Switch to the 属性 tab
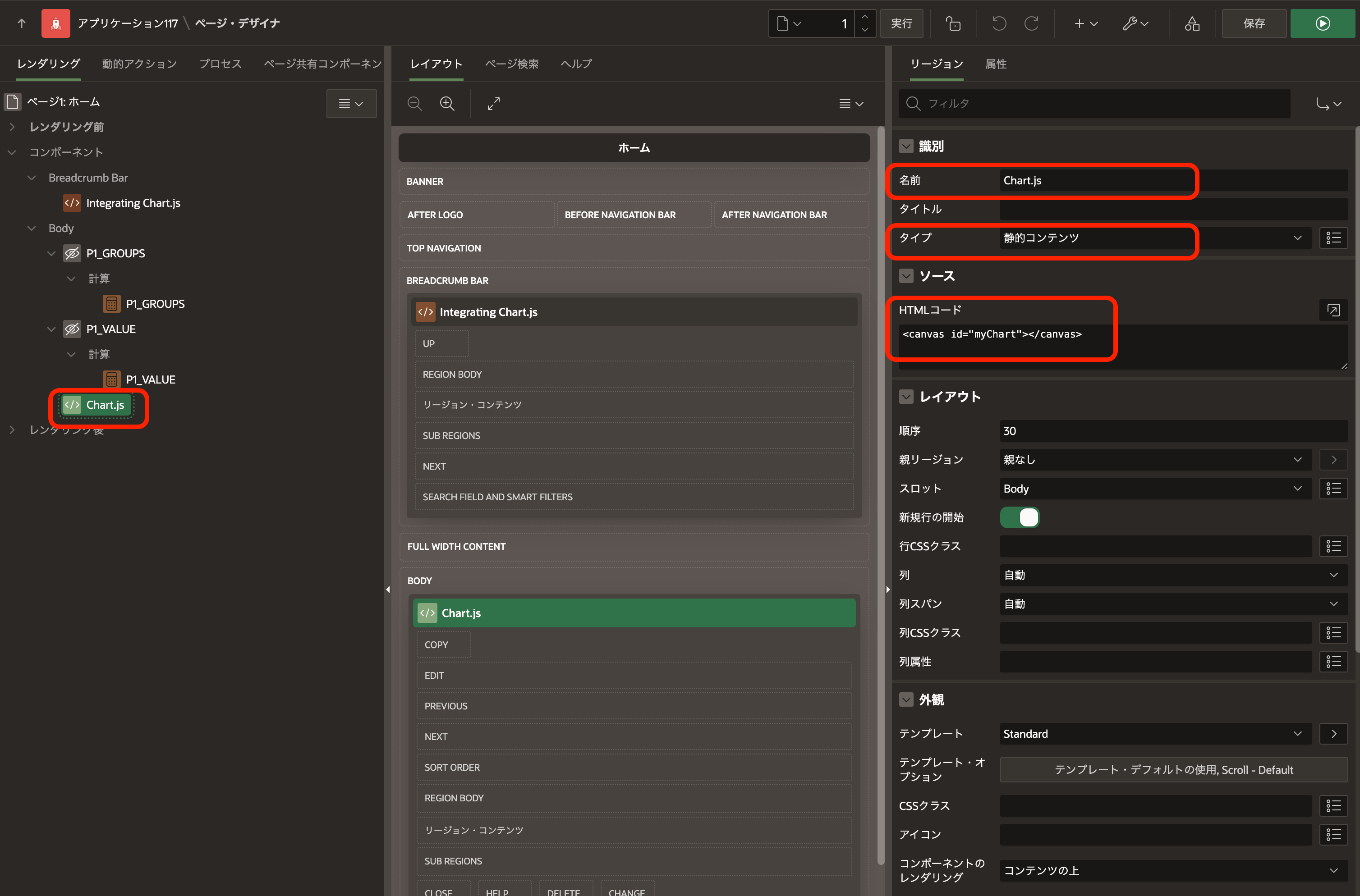The height and width of the screenshot is (896, 1360). point(995,64)
